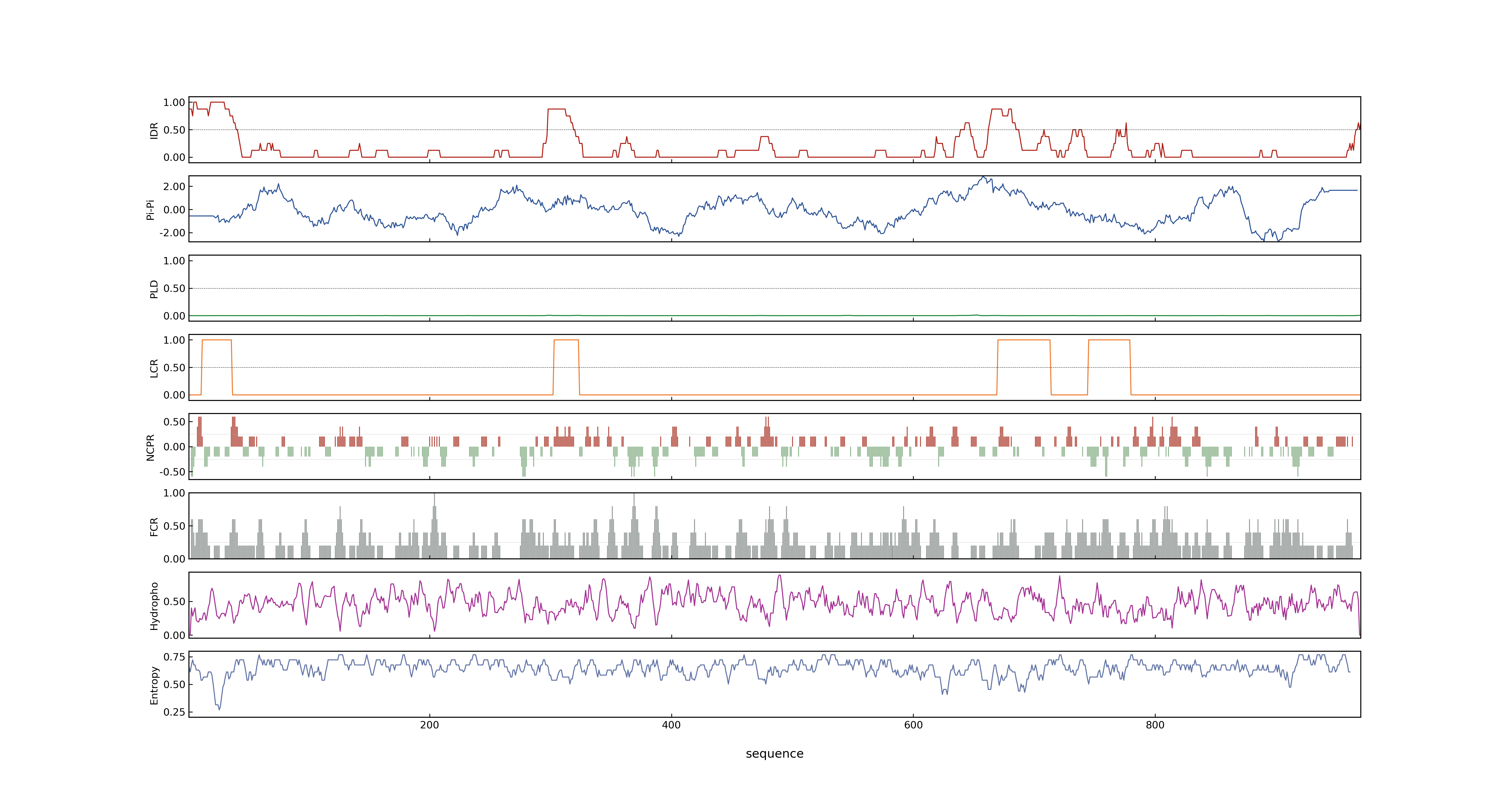Click the 600 tick label on x-axis
The width and height of the screenshot is (1512, 806).
[913, 725]
